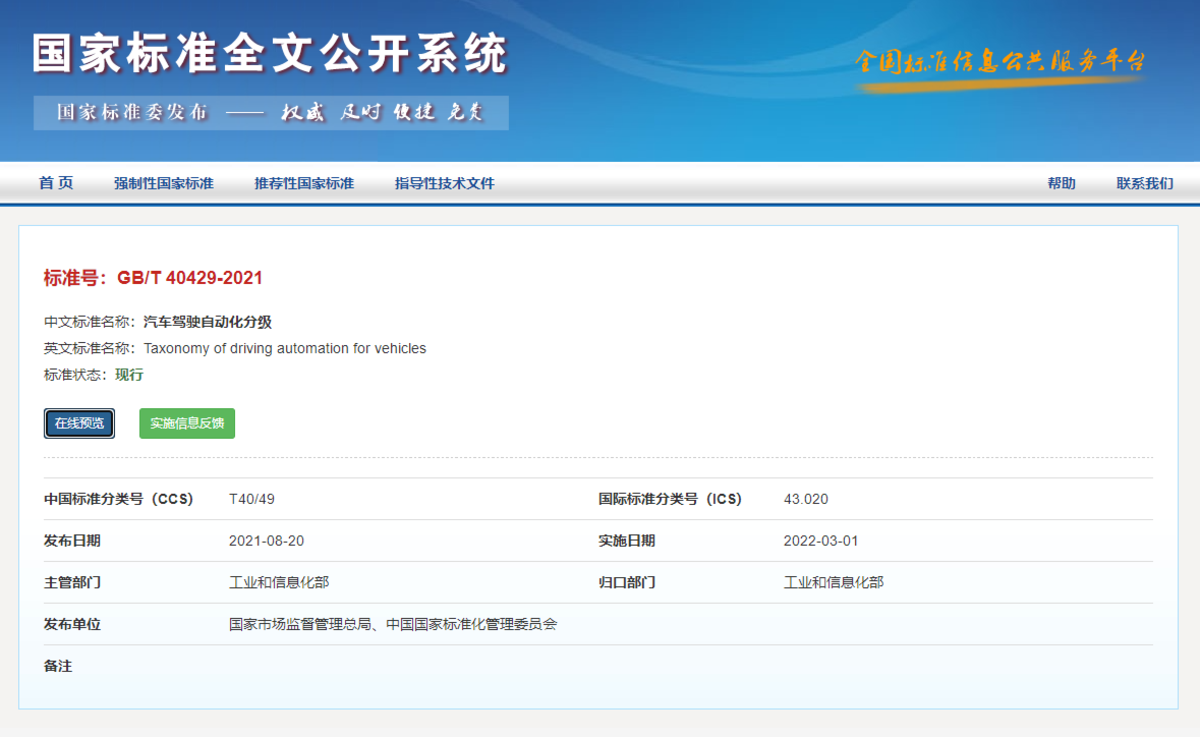
Task: Click the CCS value T40/49
Action: click(x=252, y=499)
